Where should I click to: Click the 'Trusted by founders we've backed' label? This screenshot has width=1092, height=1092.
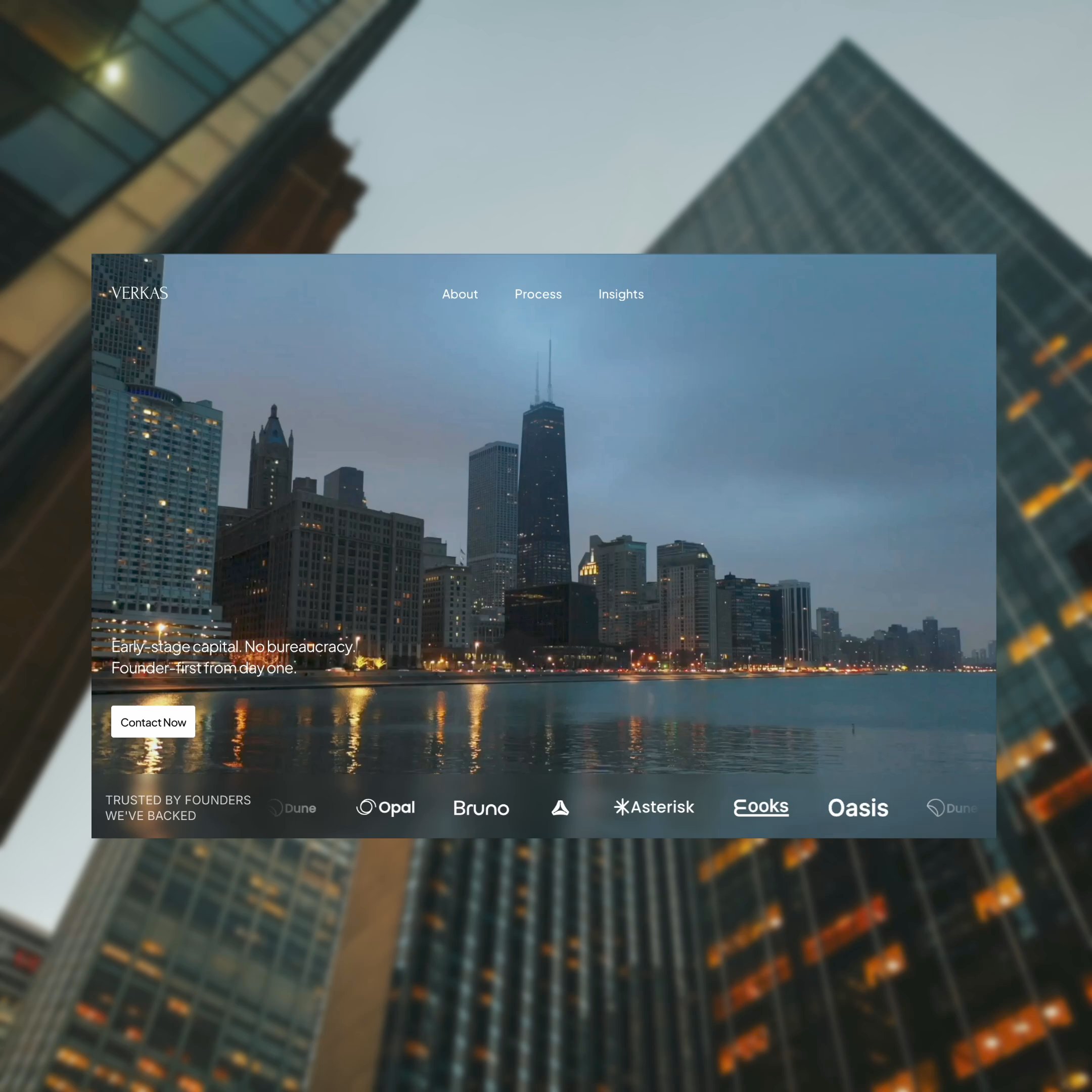pos(178,808)
